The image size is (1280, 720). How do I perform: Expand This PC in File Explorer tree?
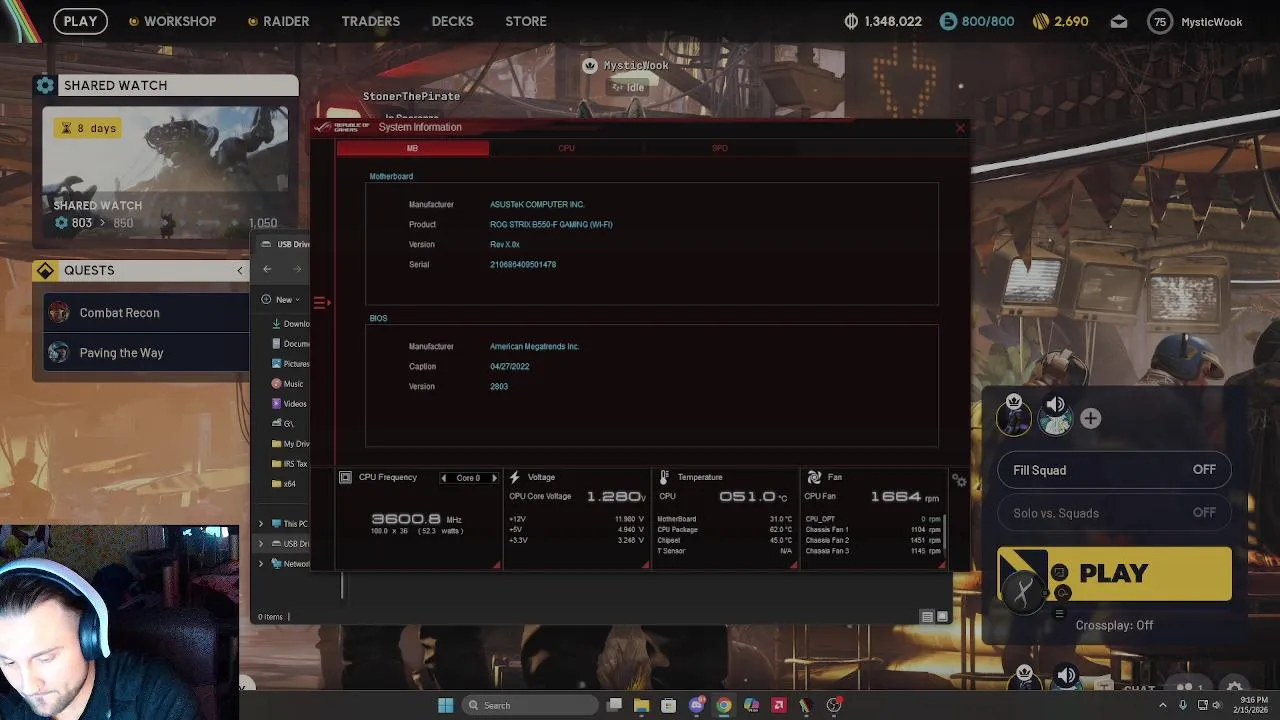[x=261, y=524]
